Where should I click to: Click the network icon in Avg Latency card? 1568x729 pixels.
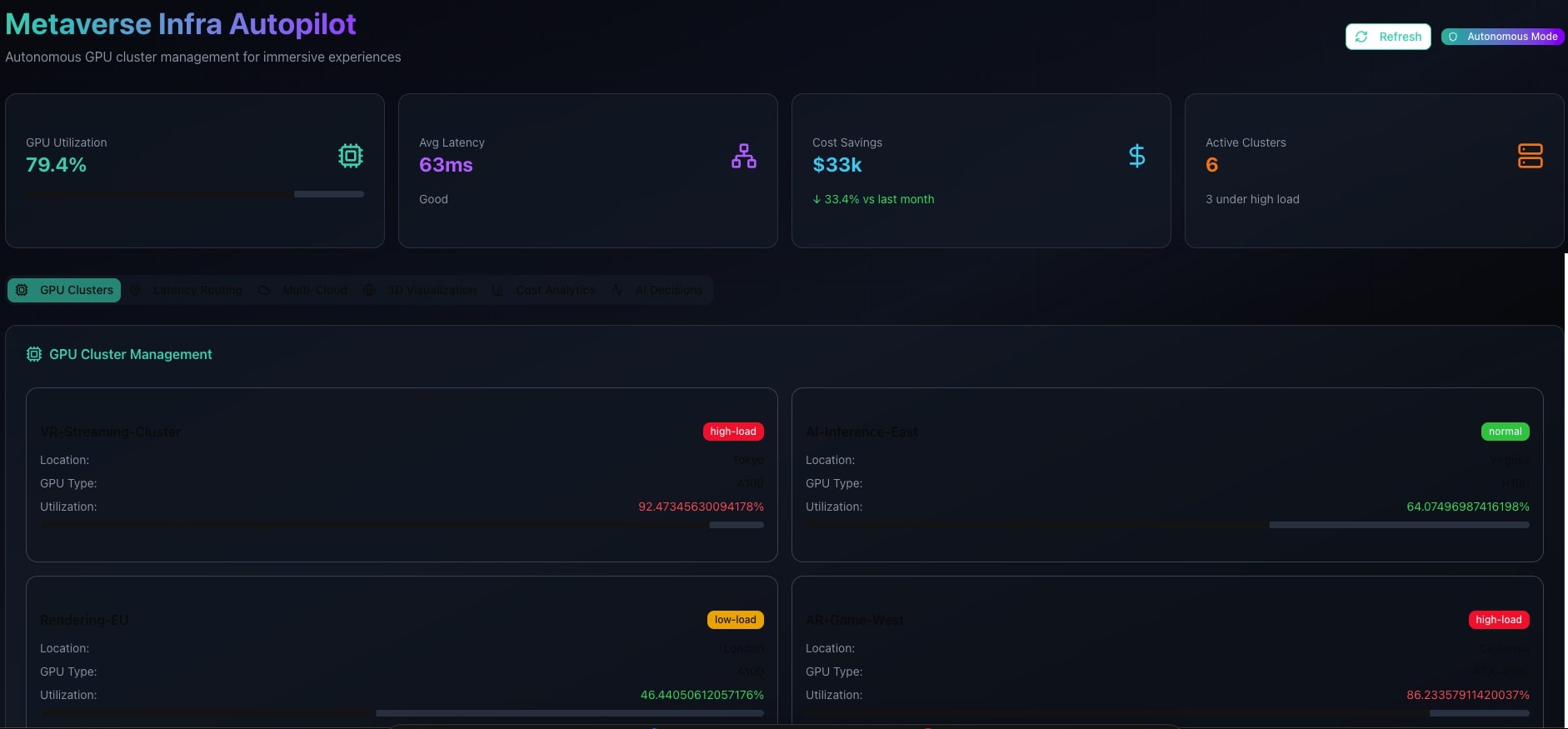[744, 156]
